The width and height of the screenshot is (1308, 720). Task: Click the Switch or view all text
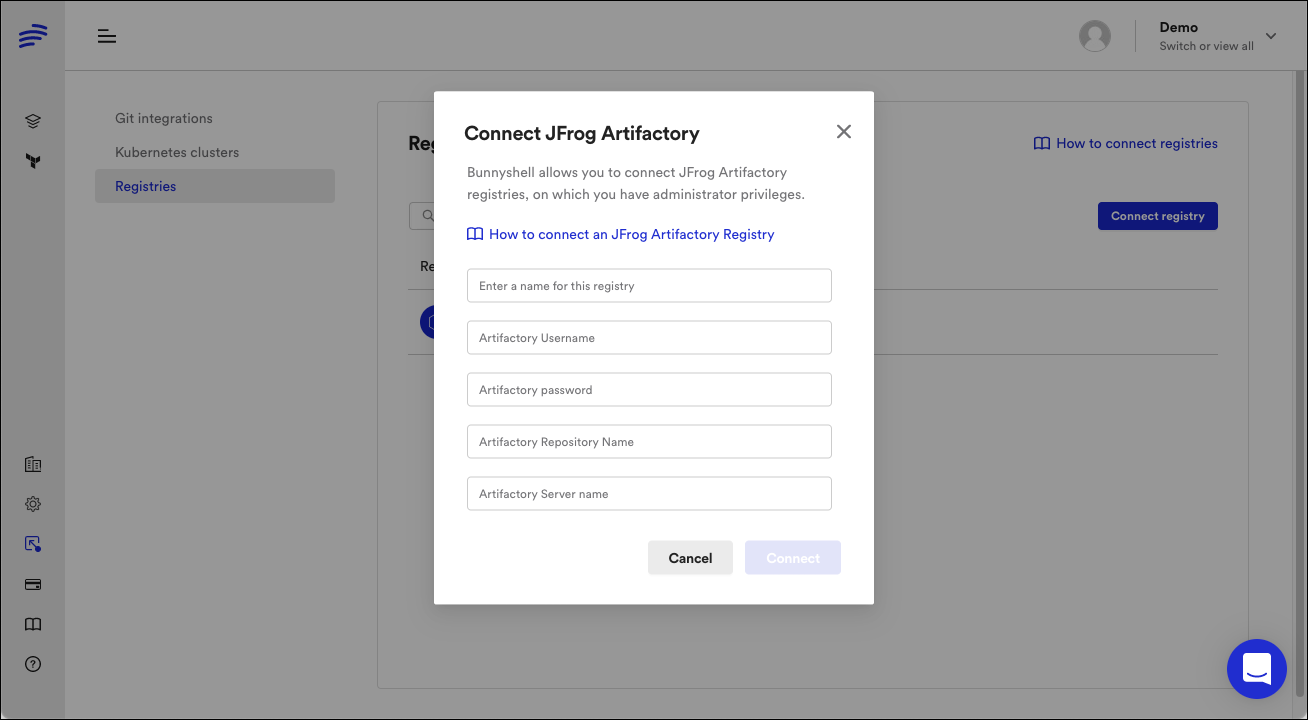pyautogui.click(x=1206, y=46)
